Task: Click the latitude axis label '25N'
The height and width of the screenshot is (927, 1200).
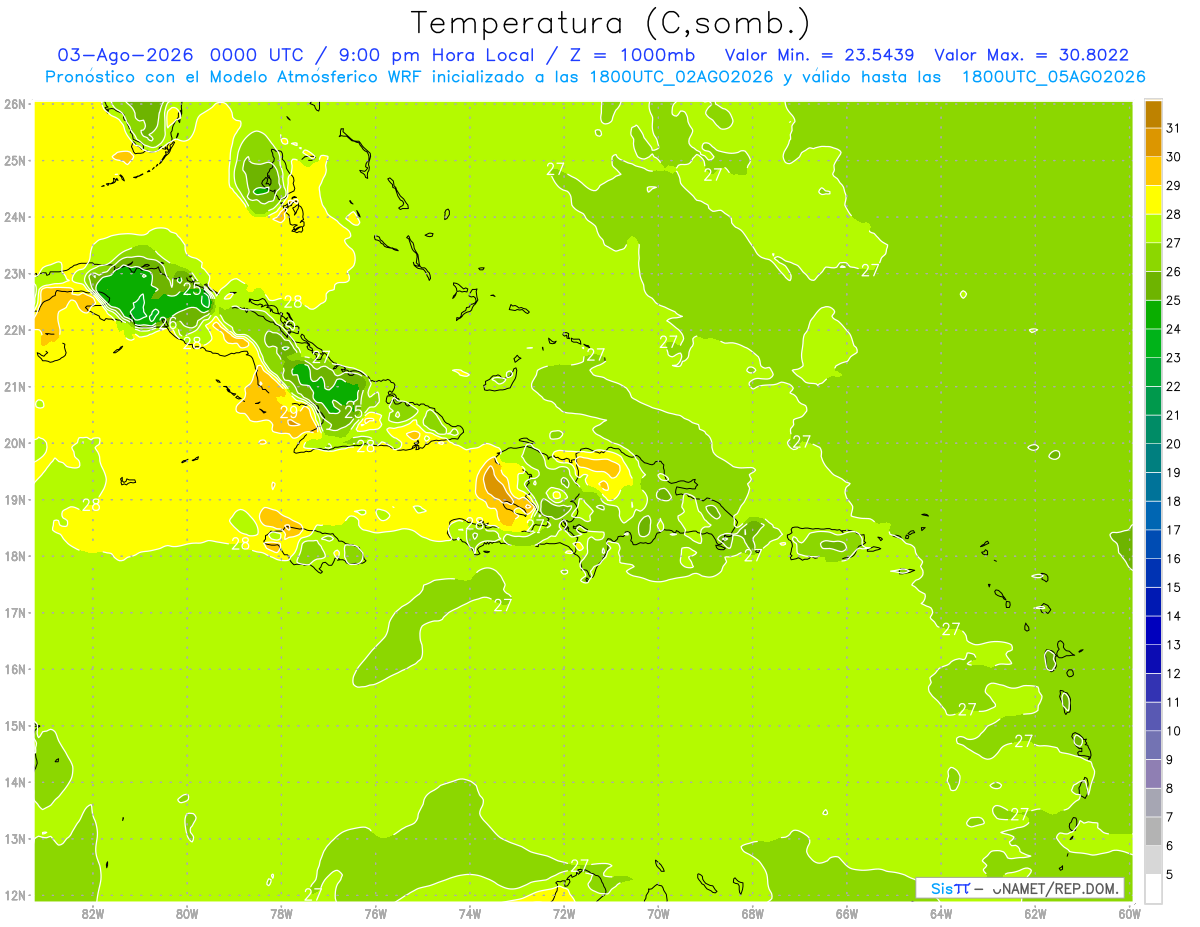Action: coord(15,160)
